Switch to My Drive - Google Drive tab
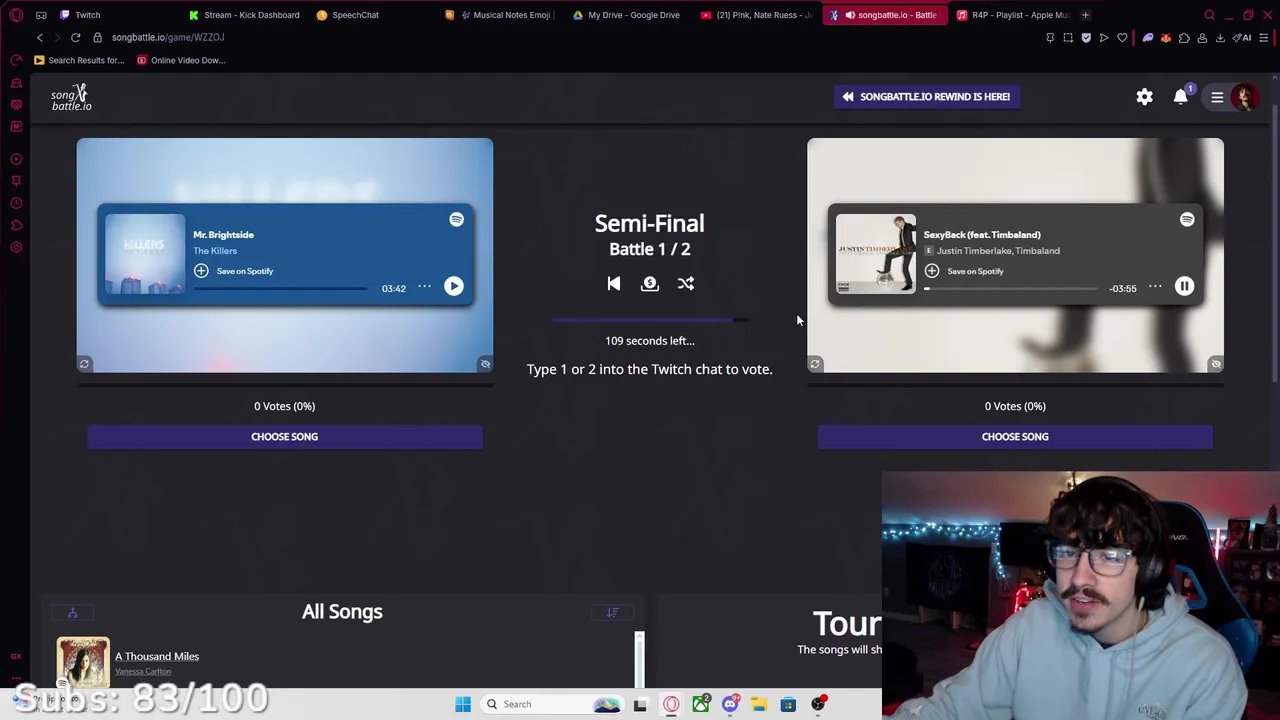1280x720 pixels. coord(627,15)
